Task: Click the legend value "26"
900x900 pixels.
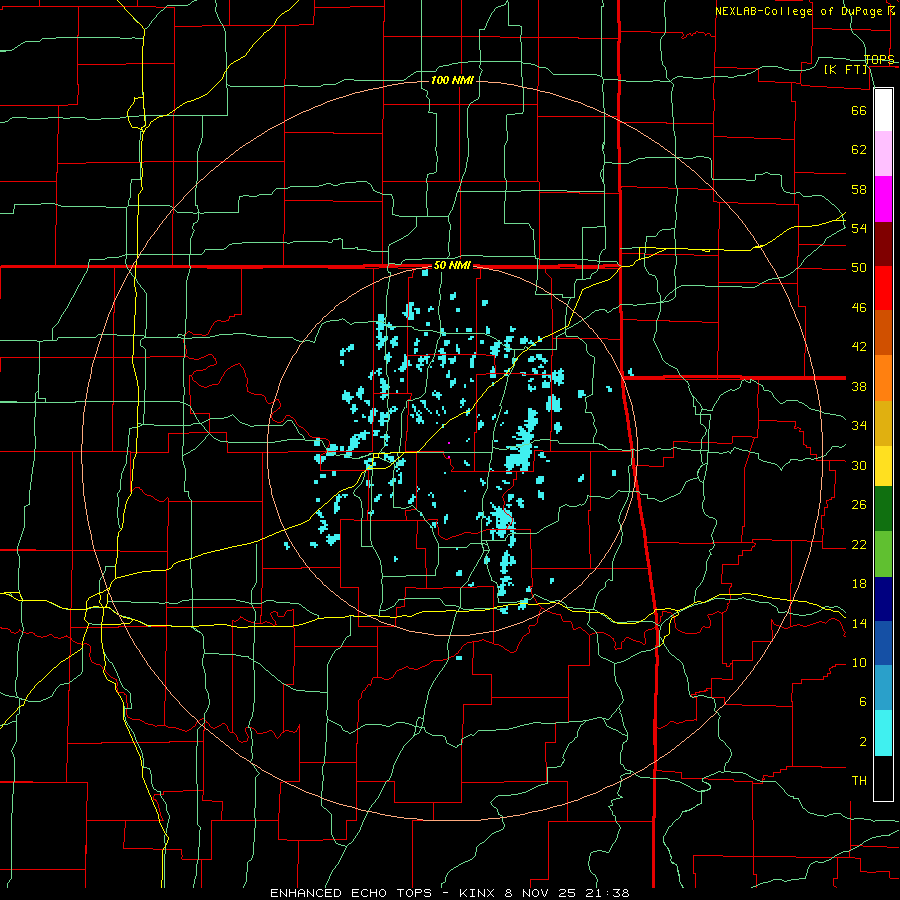Action: pyautogui.click(x=859, y=505)
